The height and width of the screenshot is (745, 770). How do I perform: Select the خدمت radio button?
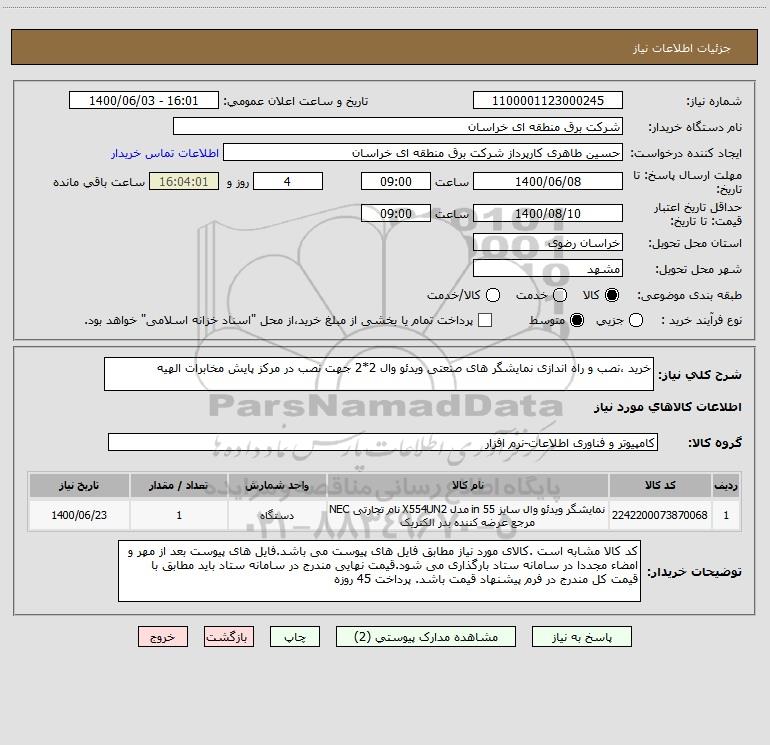tap(560, 295)
